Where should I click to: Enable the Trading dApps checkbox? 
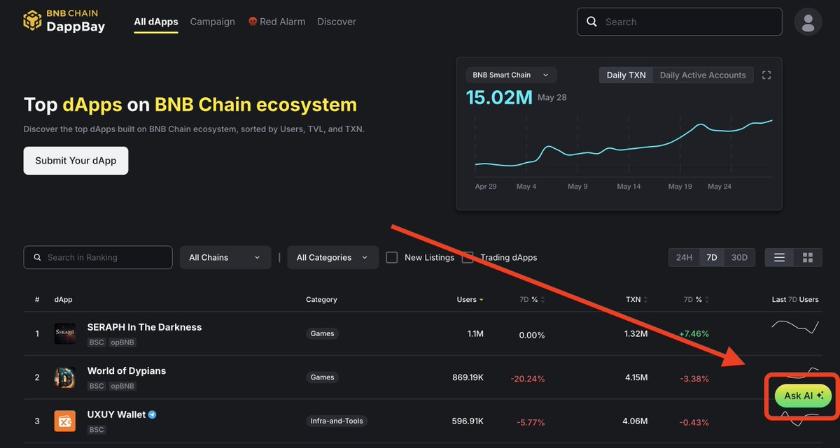468,258
